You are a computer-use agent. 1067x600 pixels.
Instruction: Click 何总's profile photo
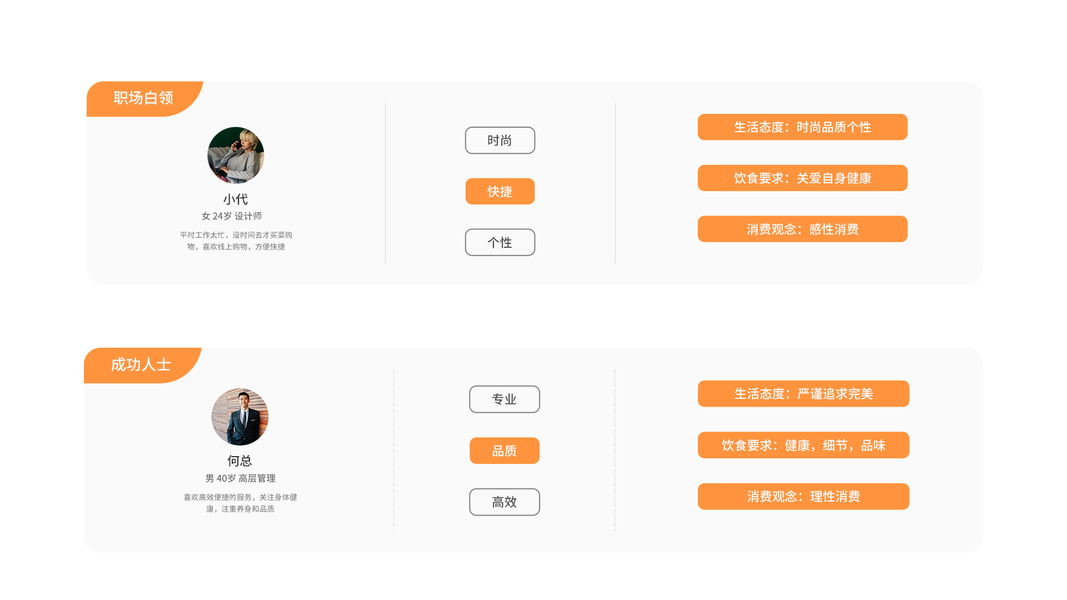[240, 417]
